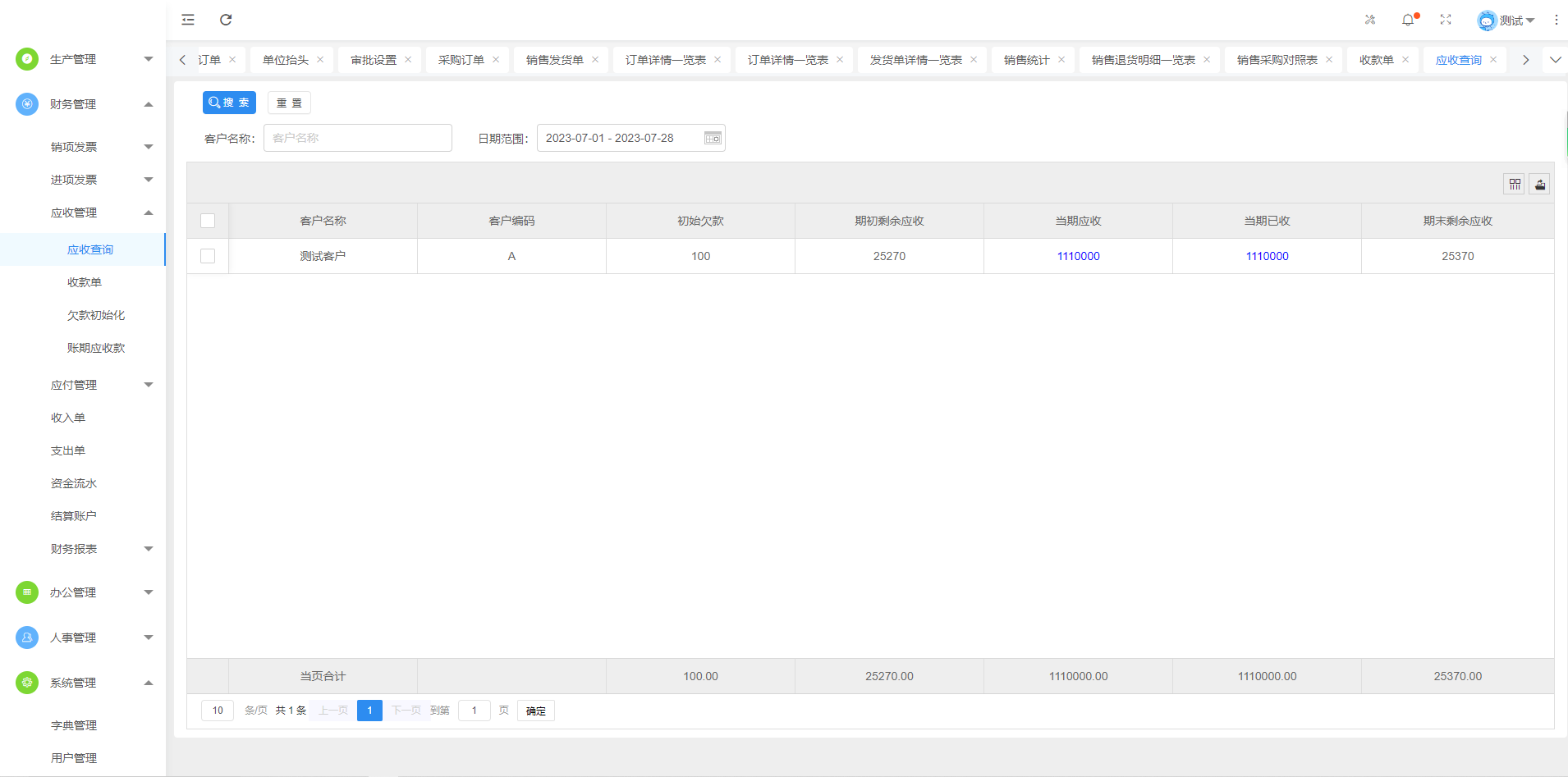
Task: Click the theme tool icon in header
Action: click(x=1370, y=20)
